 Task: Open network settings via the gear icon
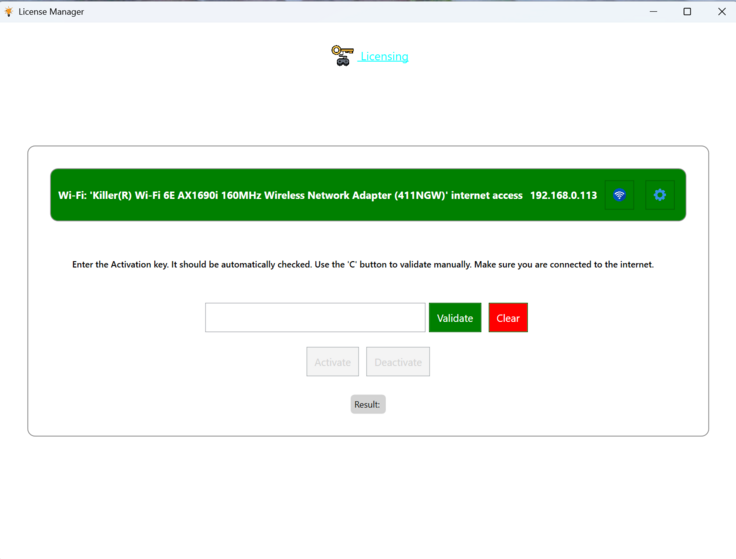tap(659, 195)
